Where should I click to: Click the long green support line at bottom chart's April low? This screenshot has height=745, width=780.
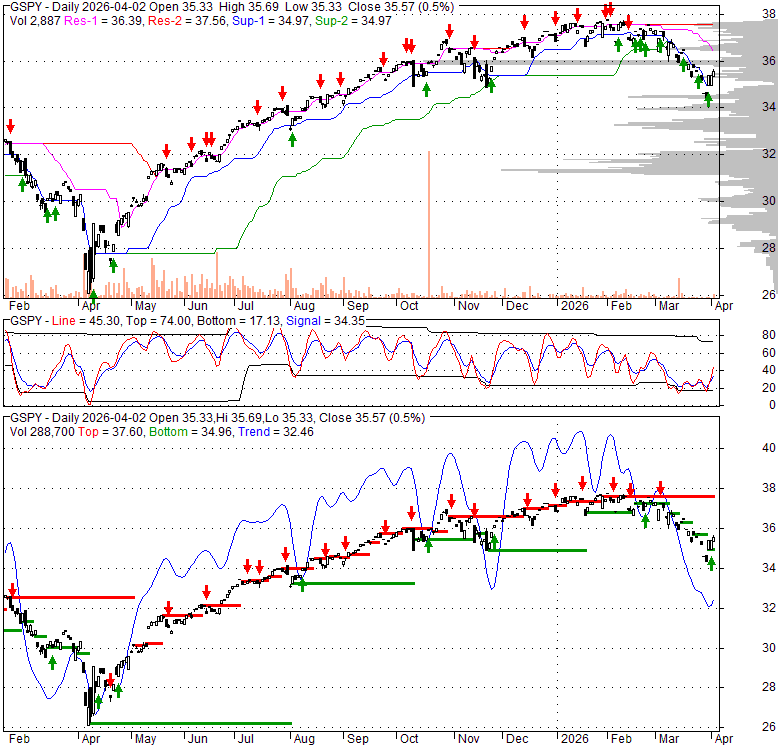pos(190,723)
